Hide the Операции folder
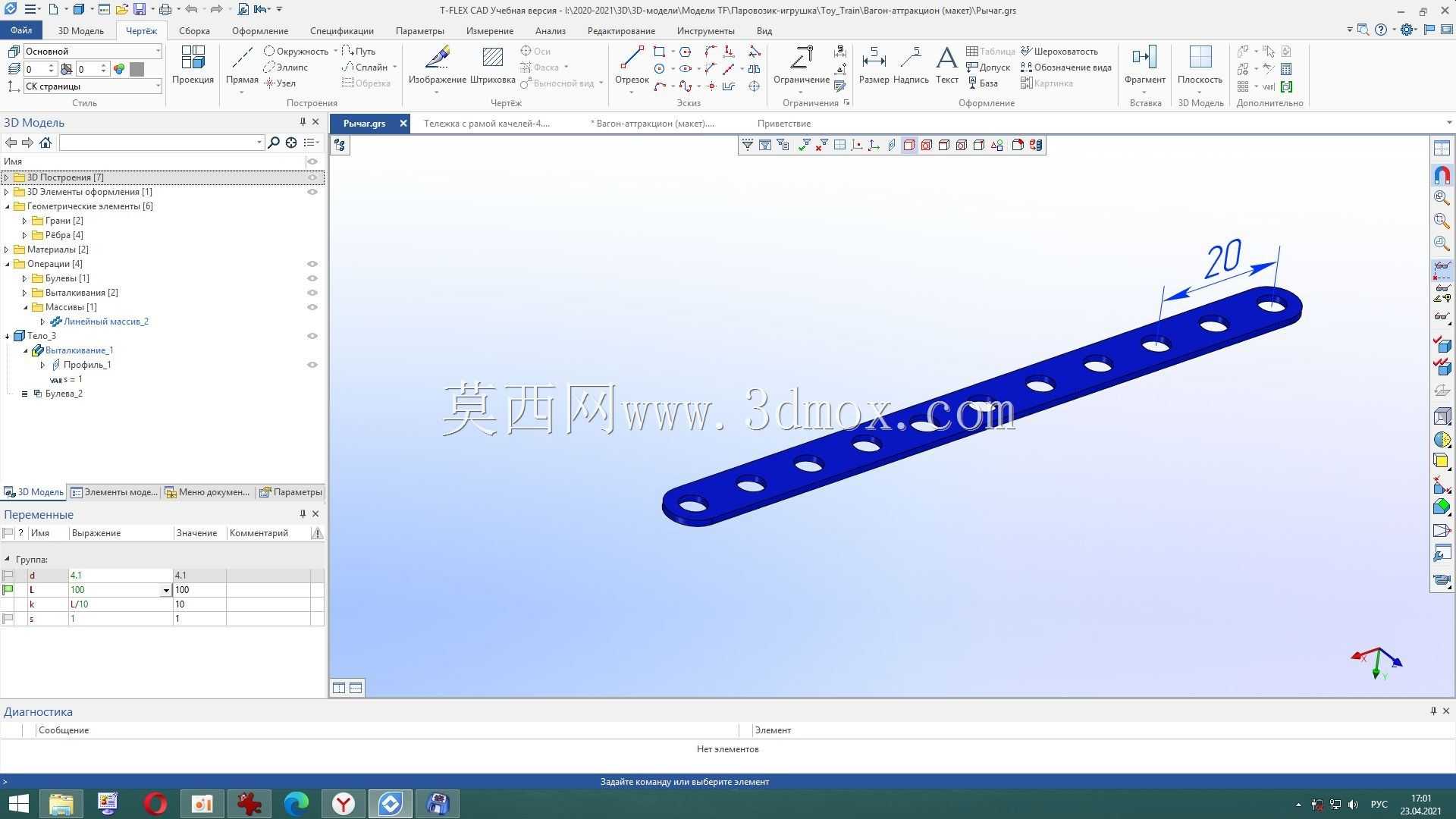The image size is (1456, 819). click(312, 264)
